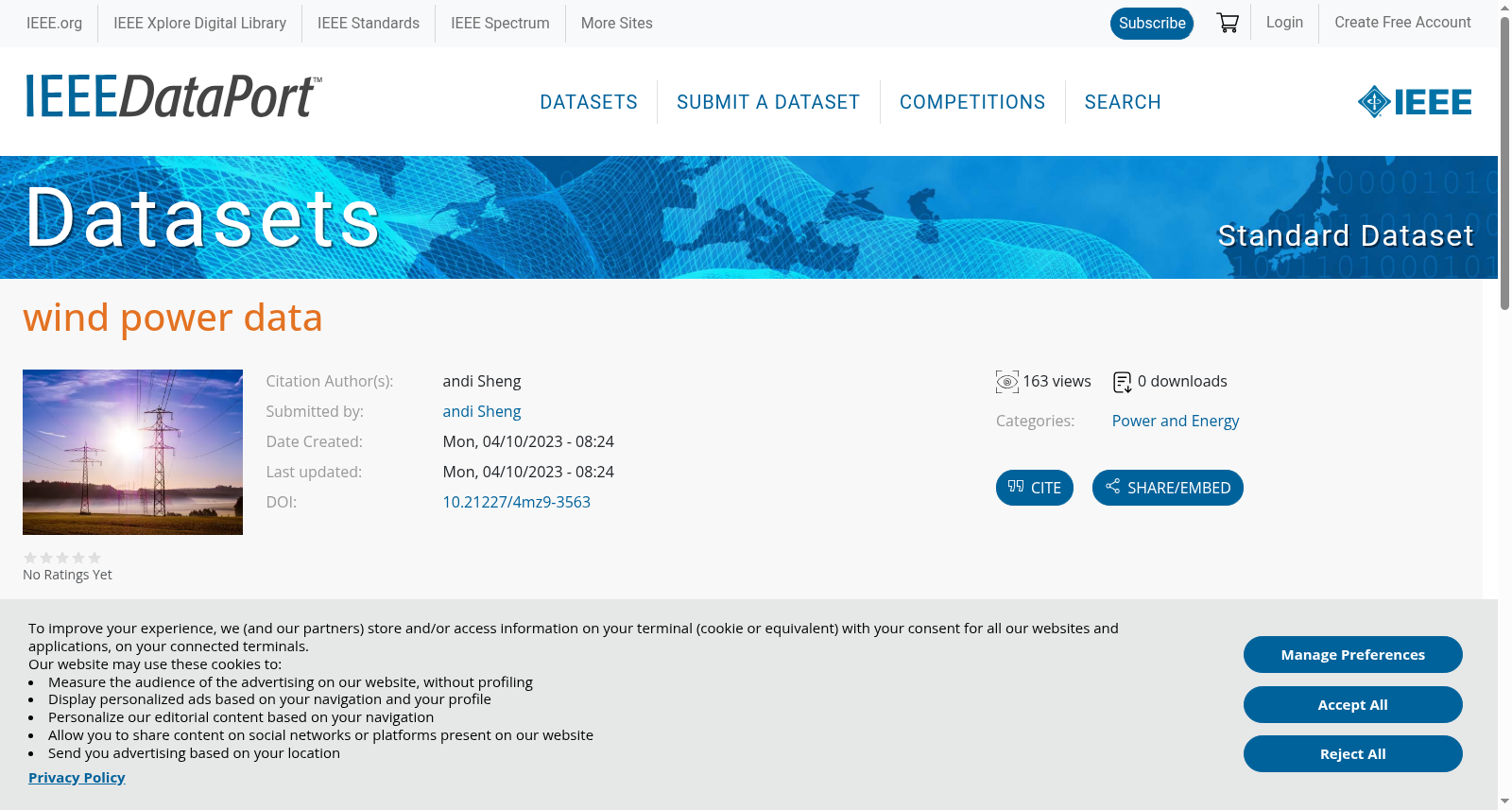This screenshot has width=1512, height=810.
Task: Click the Date Created label
Action: [x=315, y=441]
